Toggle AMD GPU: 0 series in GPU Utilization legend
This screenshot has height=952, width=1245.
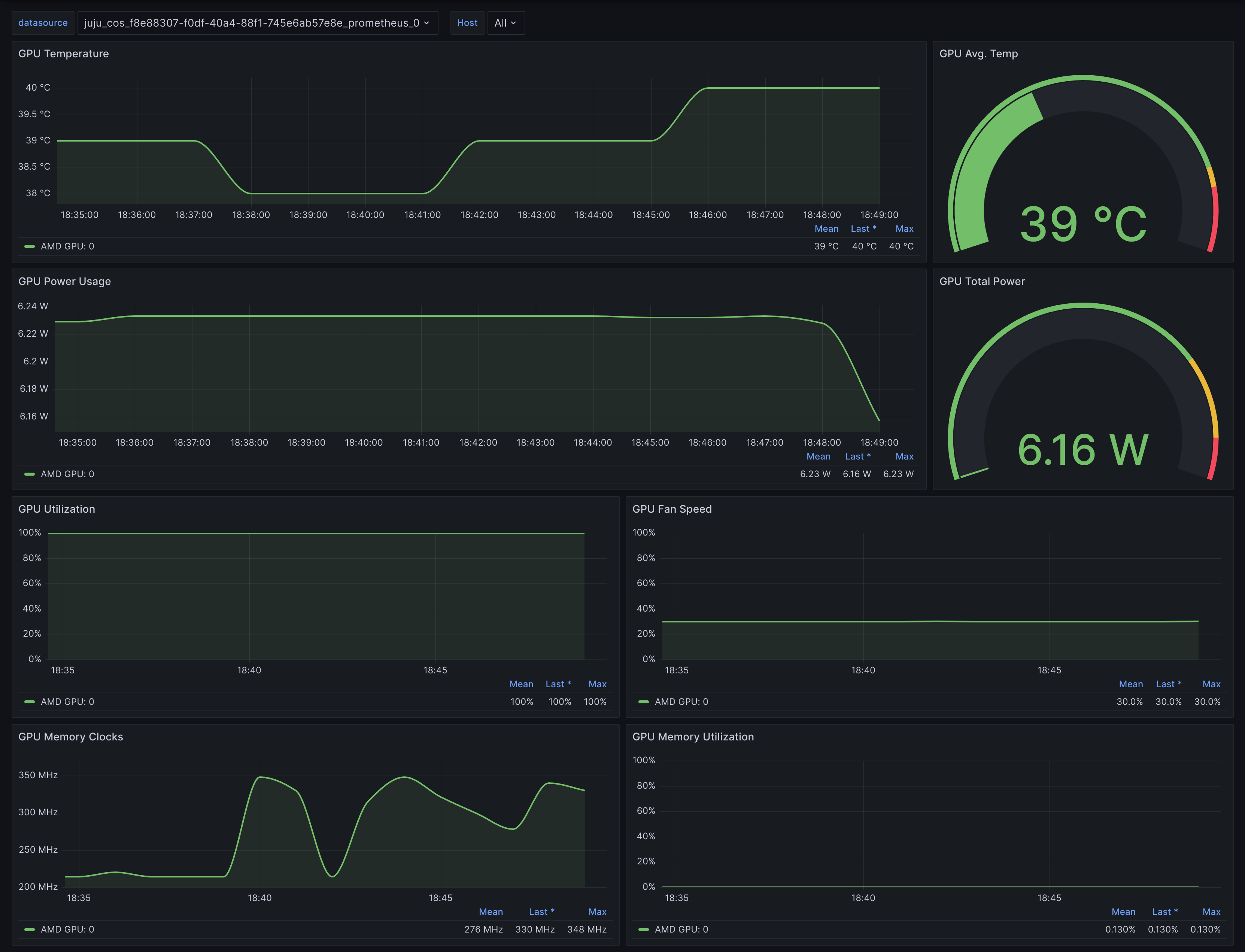tap(67, 702)
